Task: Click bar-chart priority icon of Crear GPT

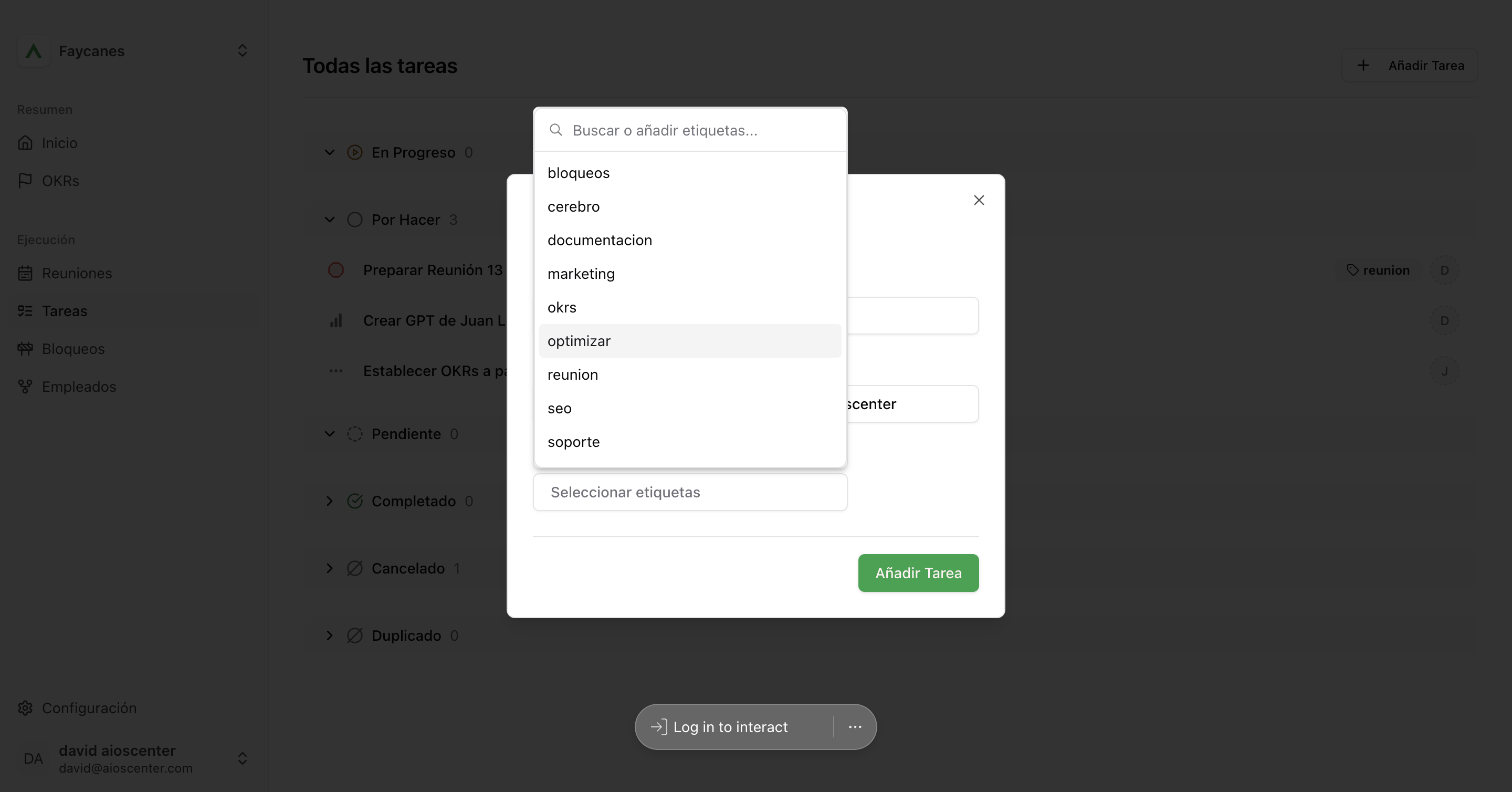Action: (336, 320)
